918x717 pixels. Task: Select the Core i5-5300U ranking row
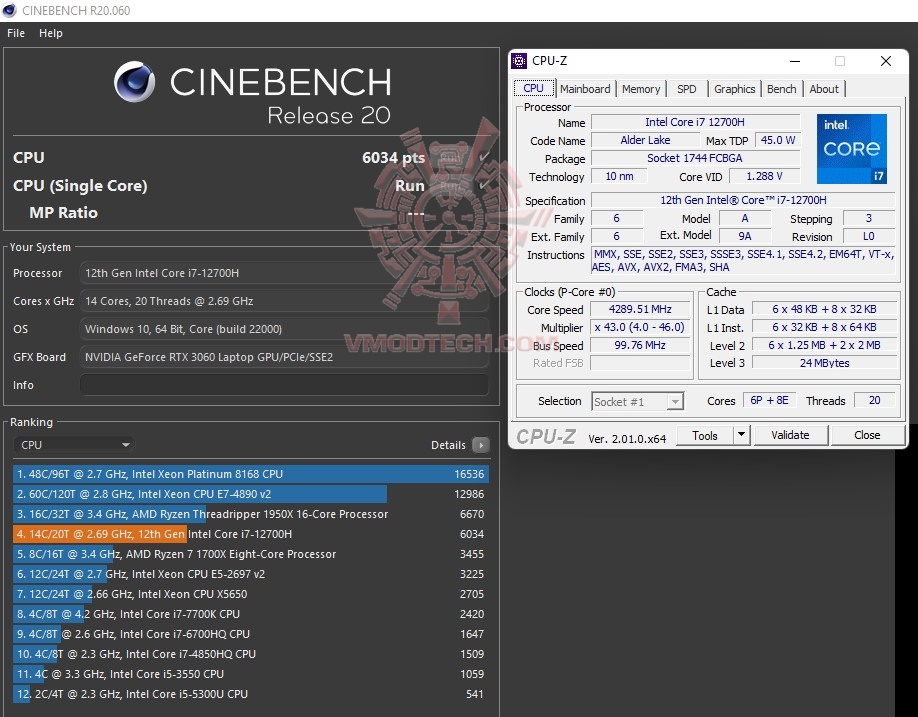point(251,694)
